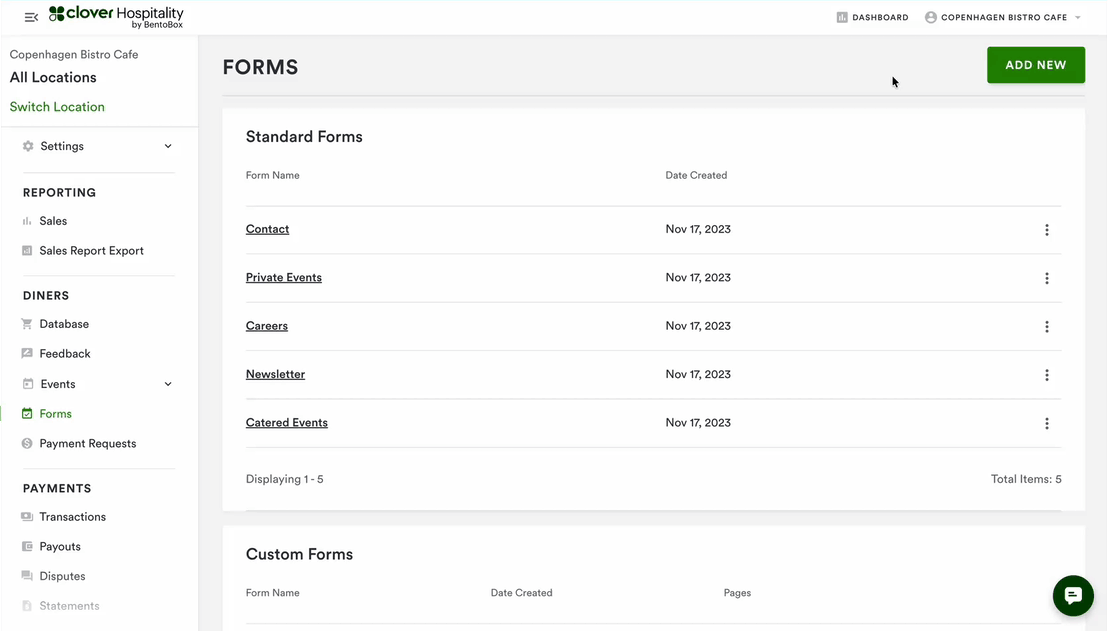Click the Clover Hospitality logo

click(x=117, y=16)
